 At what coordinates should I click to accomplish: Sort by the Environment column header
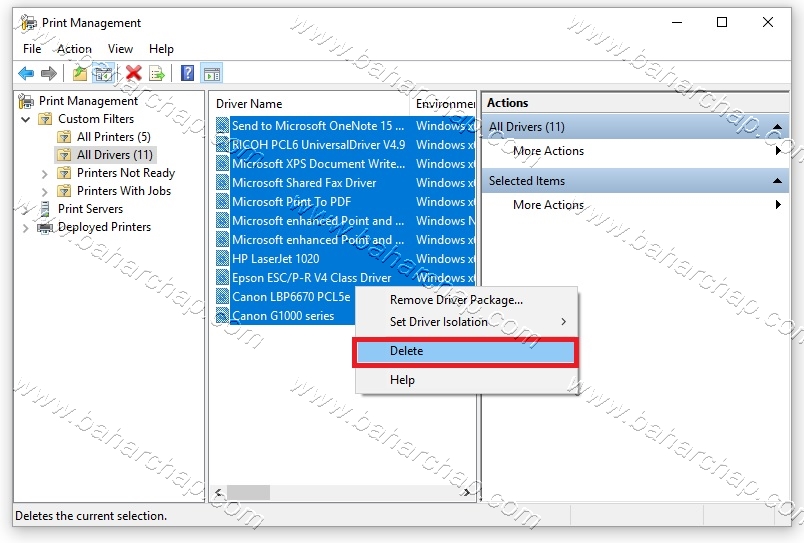tap(444, 104)
